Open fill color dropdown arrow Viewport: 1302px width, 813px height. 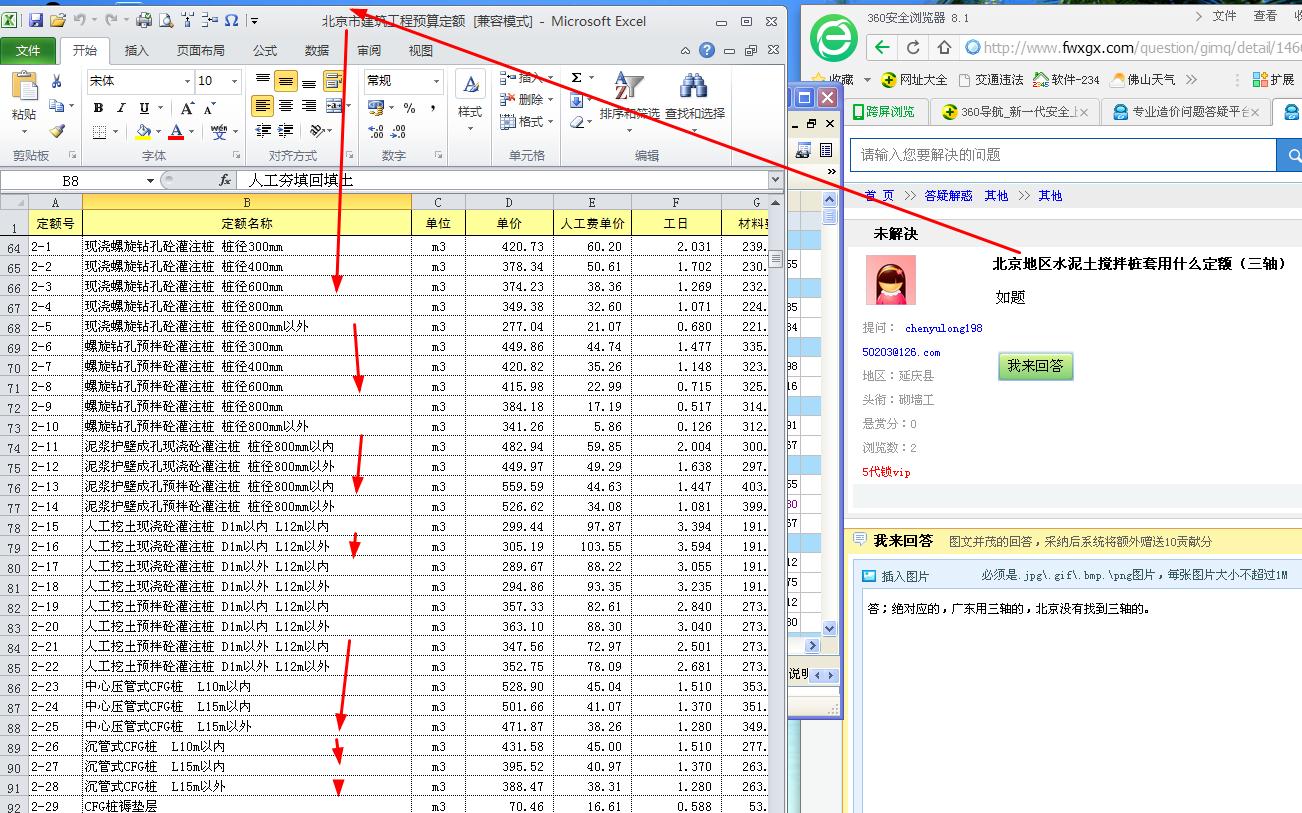click(158, 131)
